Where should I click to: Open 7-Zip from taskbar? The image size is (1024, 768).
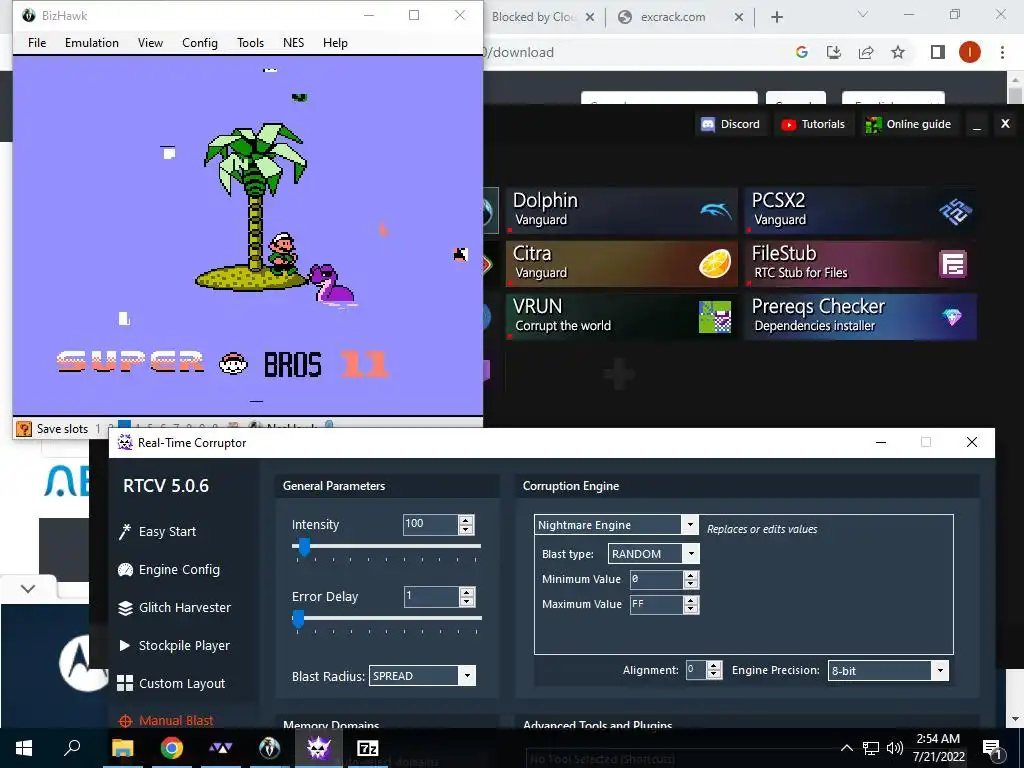click(368, 748)
